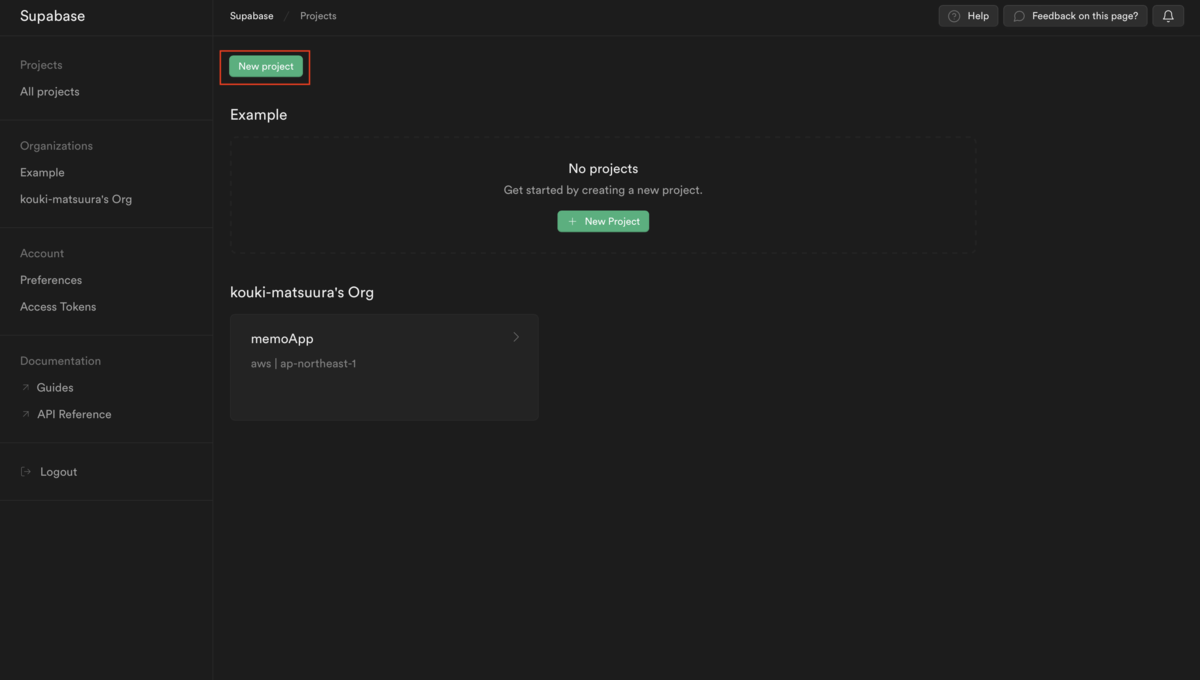This screenshot has width=1200, height=680.
Task: Click the external link arrow icon next to API Reference
Action: coord(26,414)
